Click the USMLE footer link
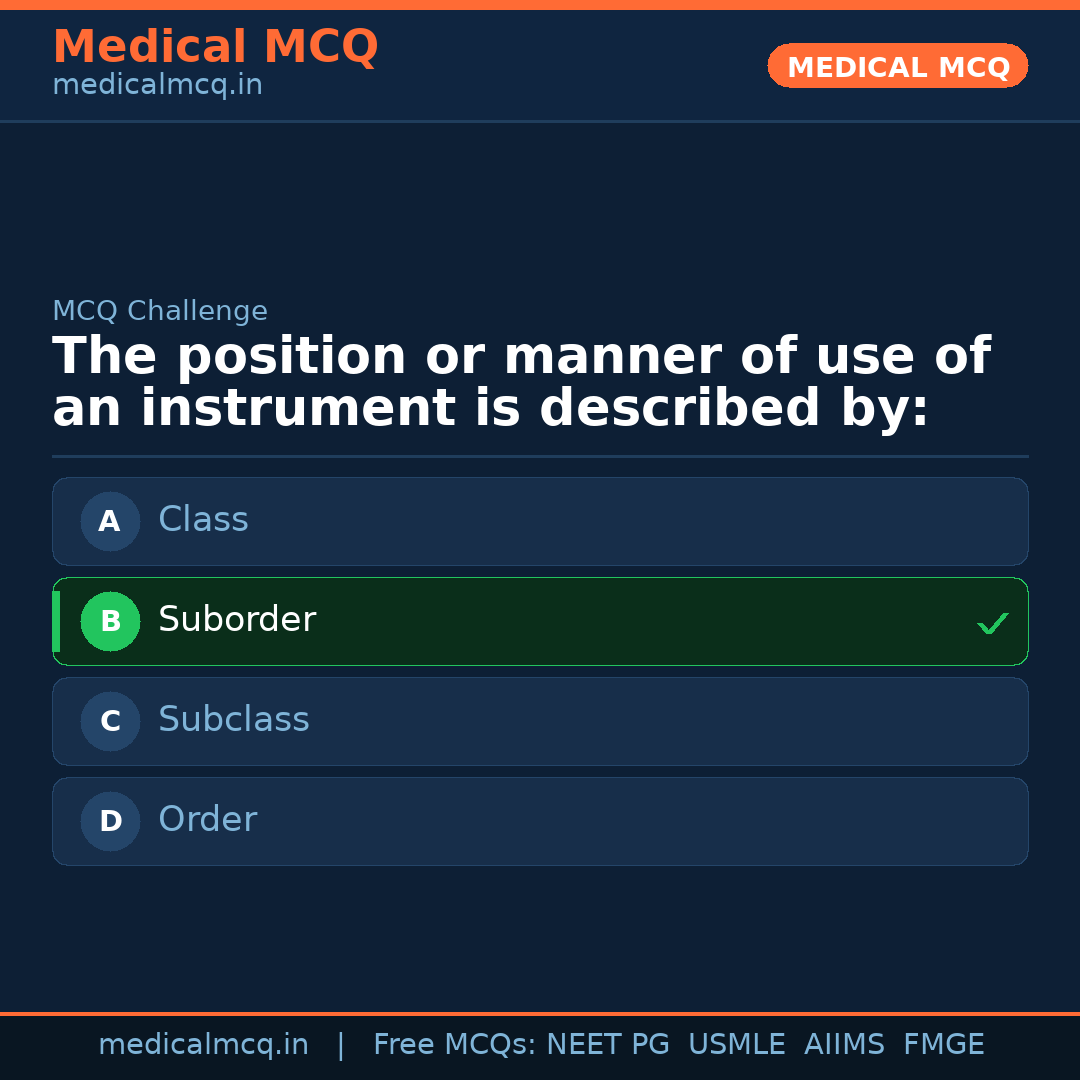The width and height of the screenshot is (1080, 1080). (x=737, y=1044)
